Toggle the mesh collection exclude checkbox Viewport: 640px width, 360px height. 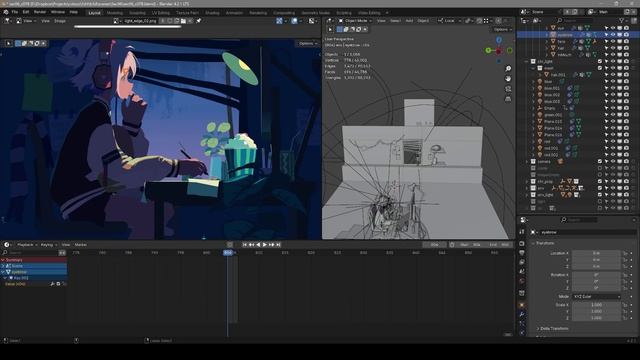600,68
